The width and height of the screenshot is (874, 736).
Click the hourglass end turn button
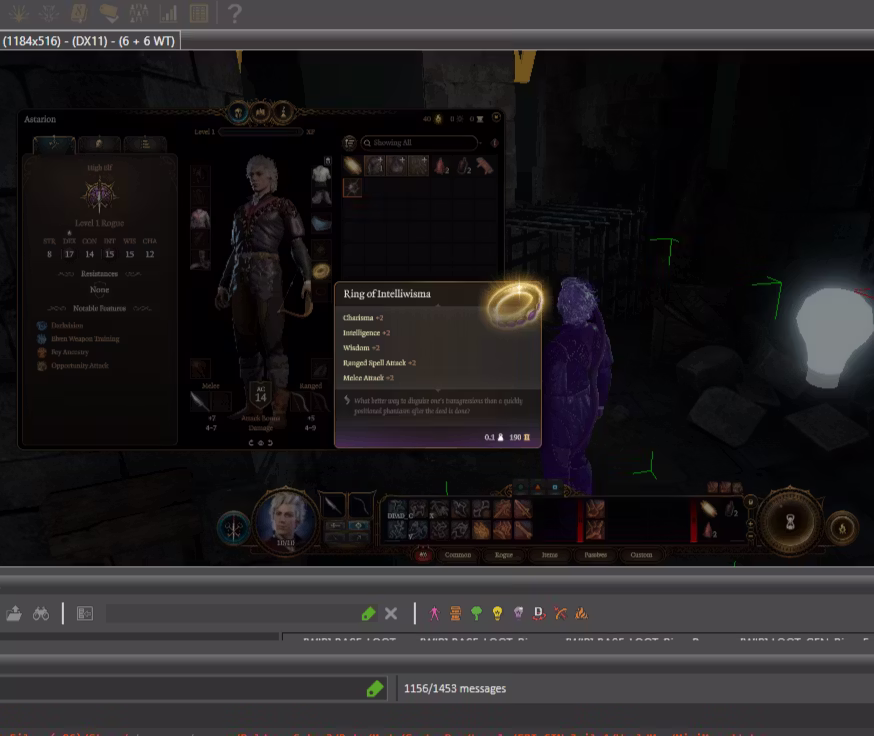coord(789,520)
